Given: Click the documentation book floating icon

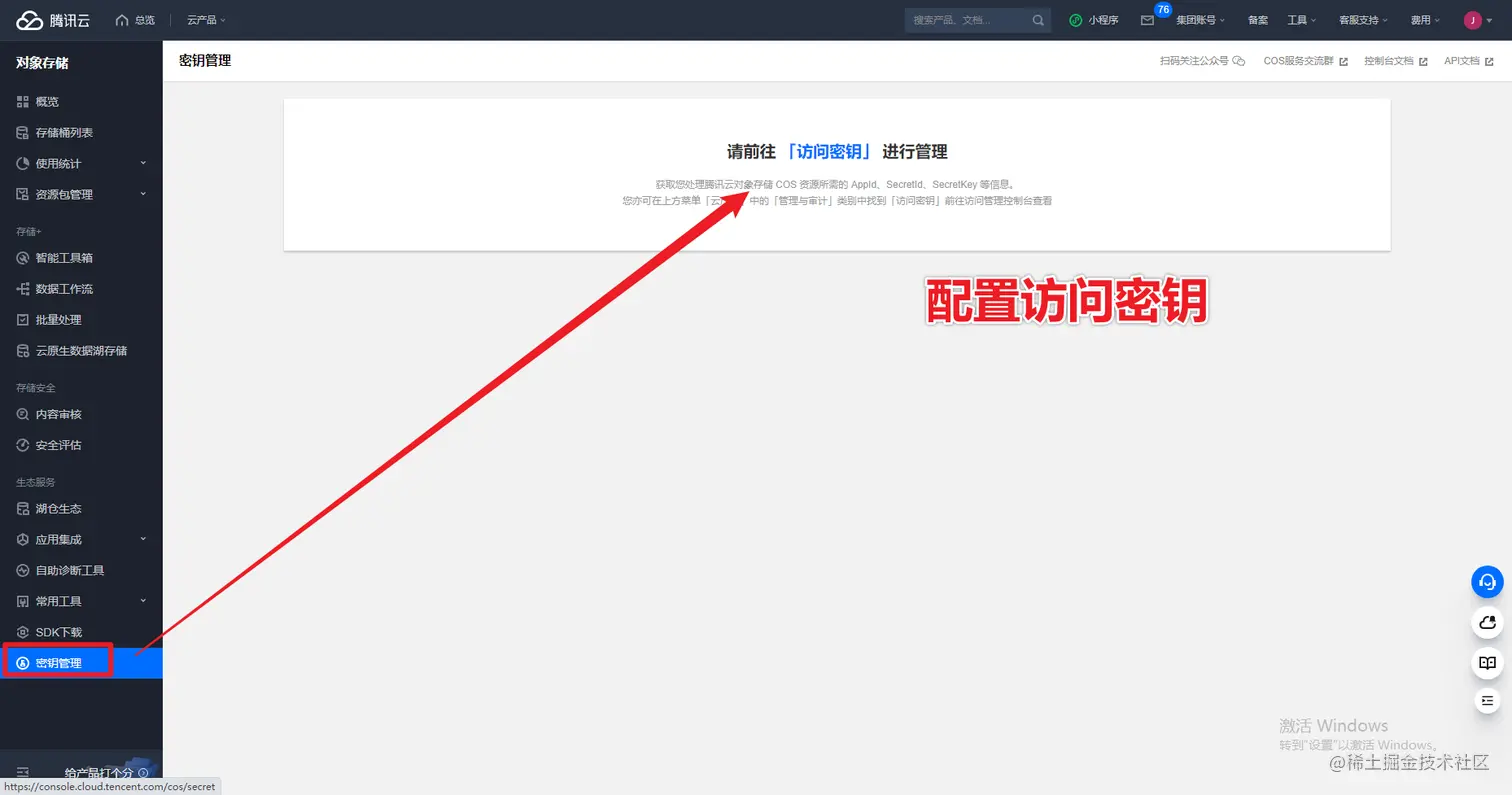Looking at the screenshot, I should 1487,663.
